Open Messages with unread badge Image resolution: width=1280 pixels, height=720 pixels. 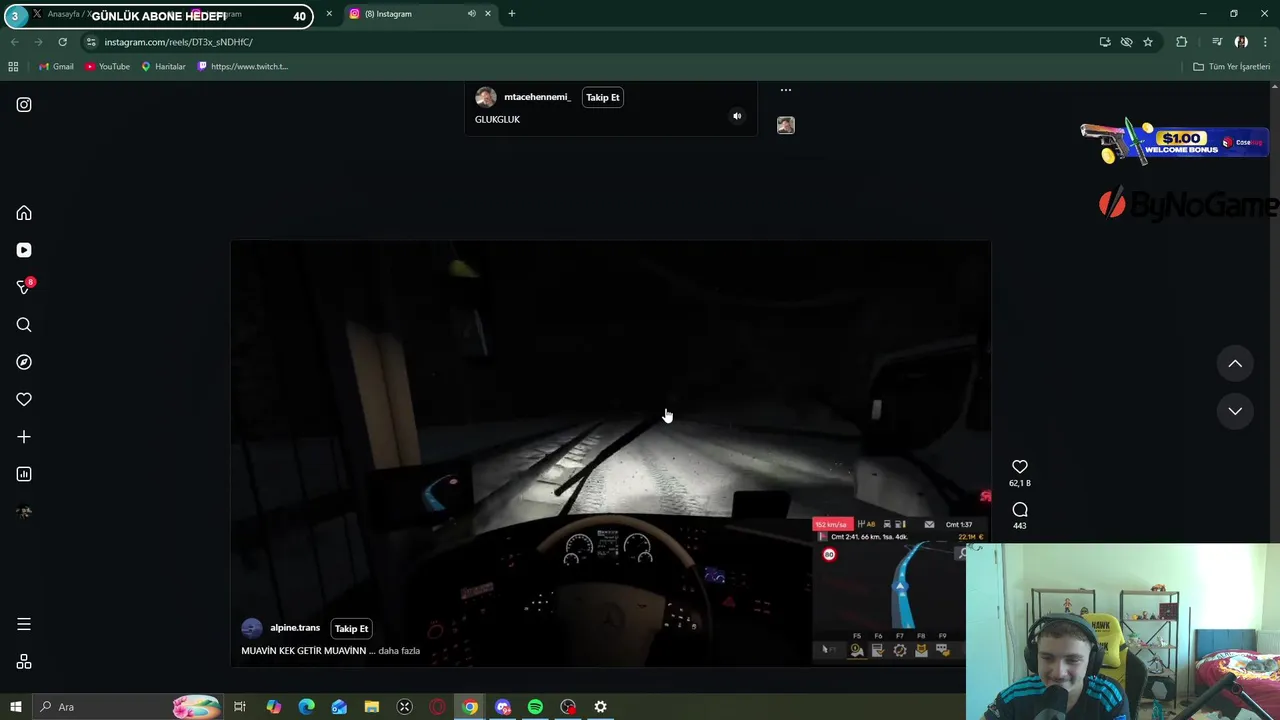coord(25,287)
